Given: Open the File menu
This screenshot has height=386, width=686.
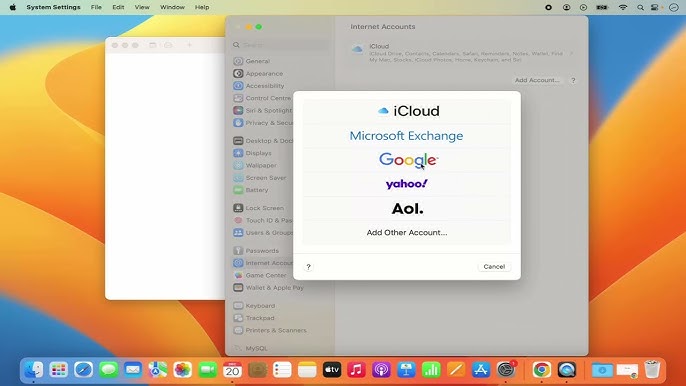Looking at the screenshot, I should pyautogui.click(x=96, y=7).
